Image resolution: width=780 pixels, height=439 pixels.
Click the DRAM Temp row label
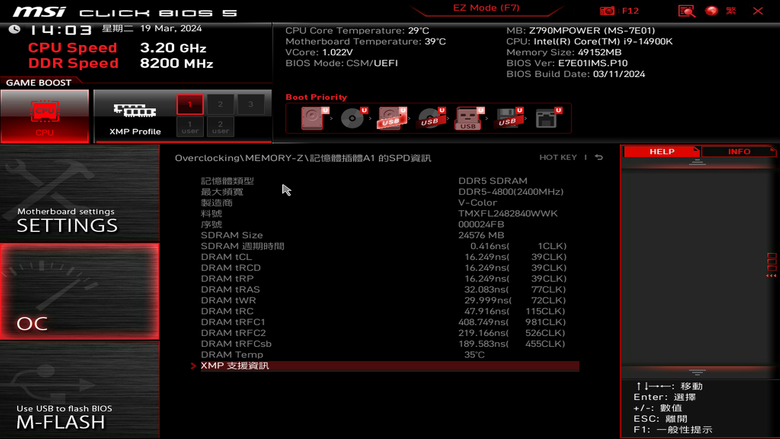[x=232, y=355]
